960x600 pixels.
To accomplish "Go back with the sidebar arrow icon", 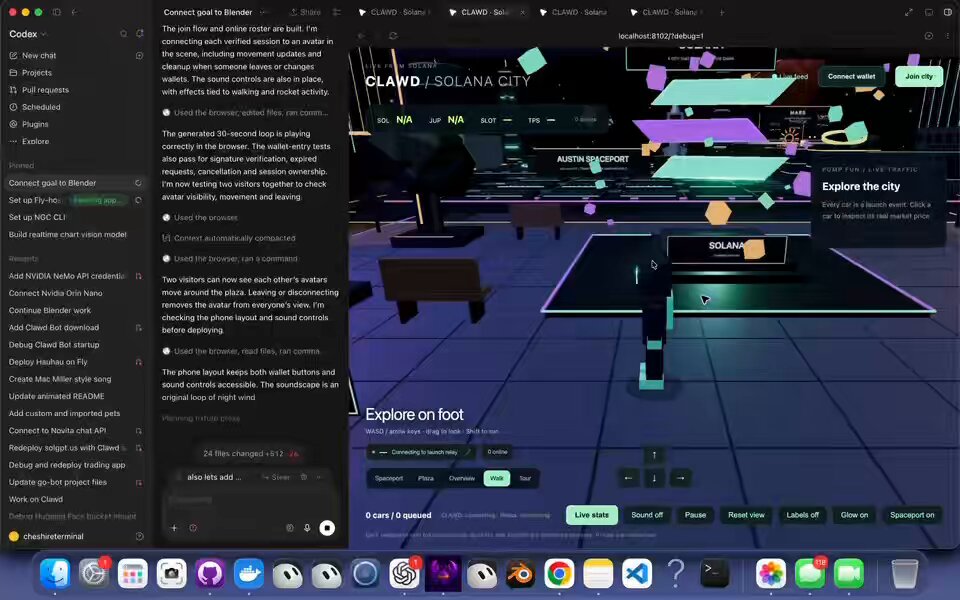I will tap(74, 12).
